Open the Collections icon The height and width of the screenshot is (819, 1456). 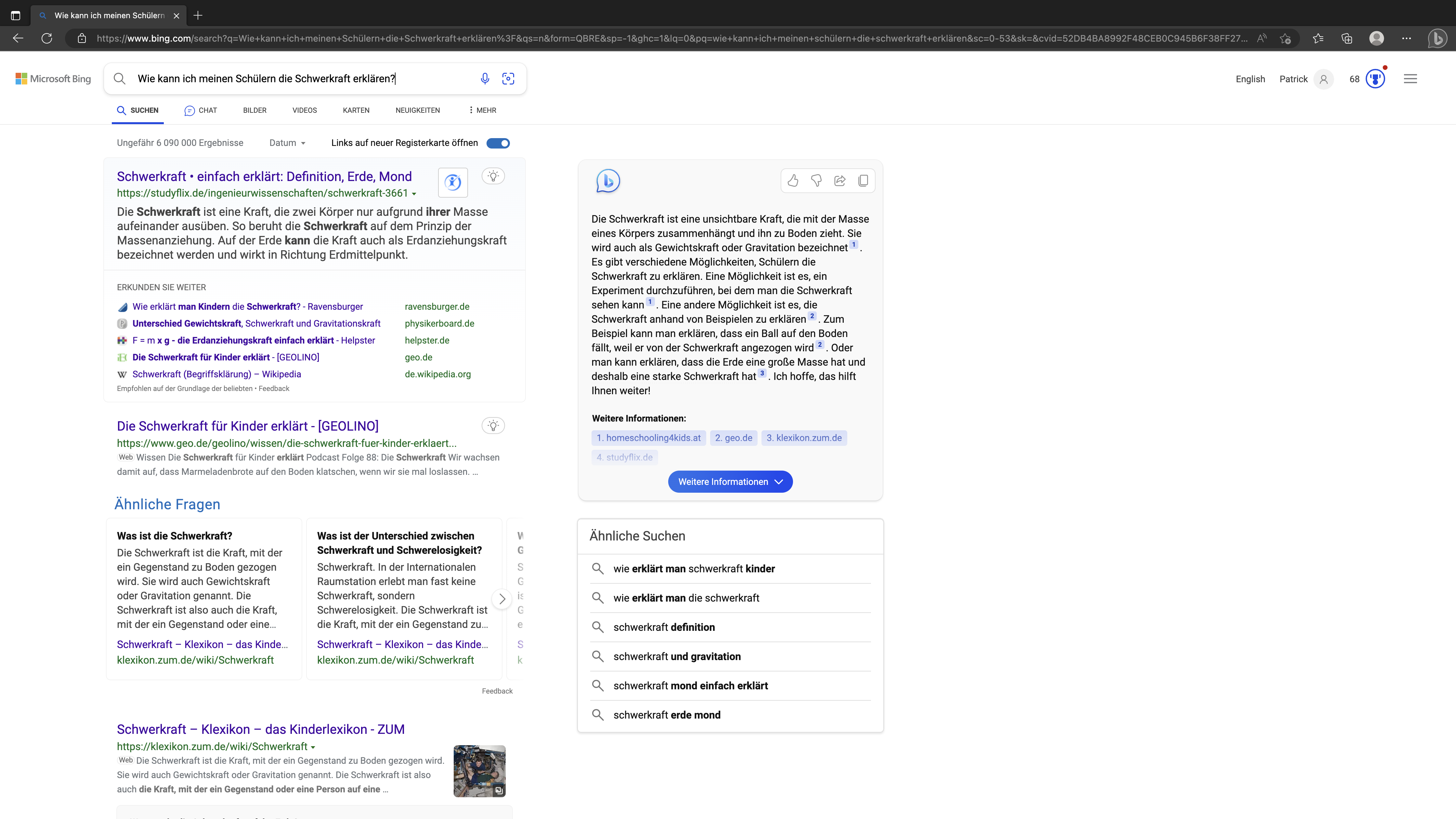pyautogui.click(x=1347, y=38)
